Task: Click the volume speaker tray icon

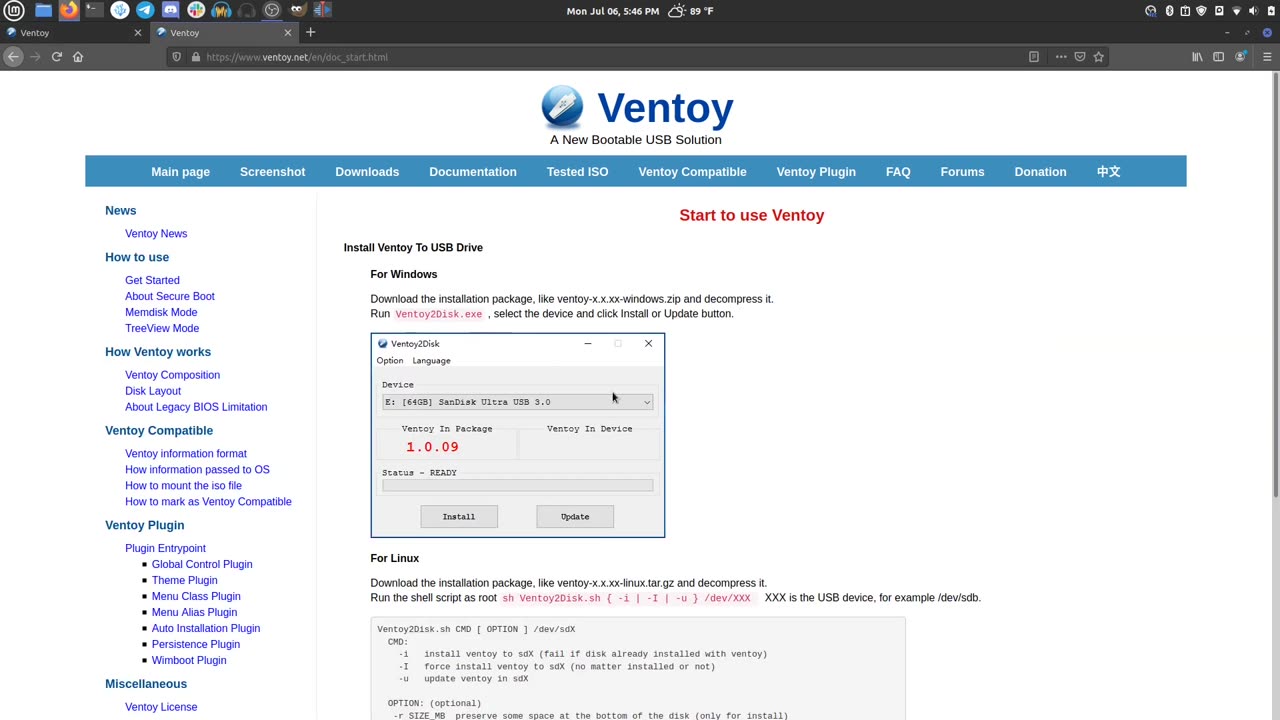Action: [x=1253, y=11]
